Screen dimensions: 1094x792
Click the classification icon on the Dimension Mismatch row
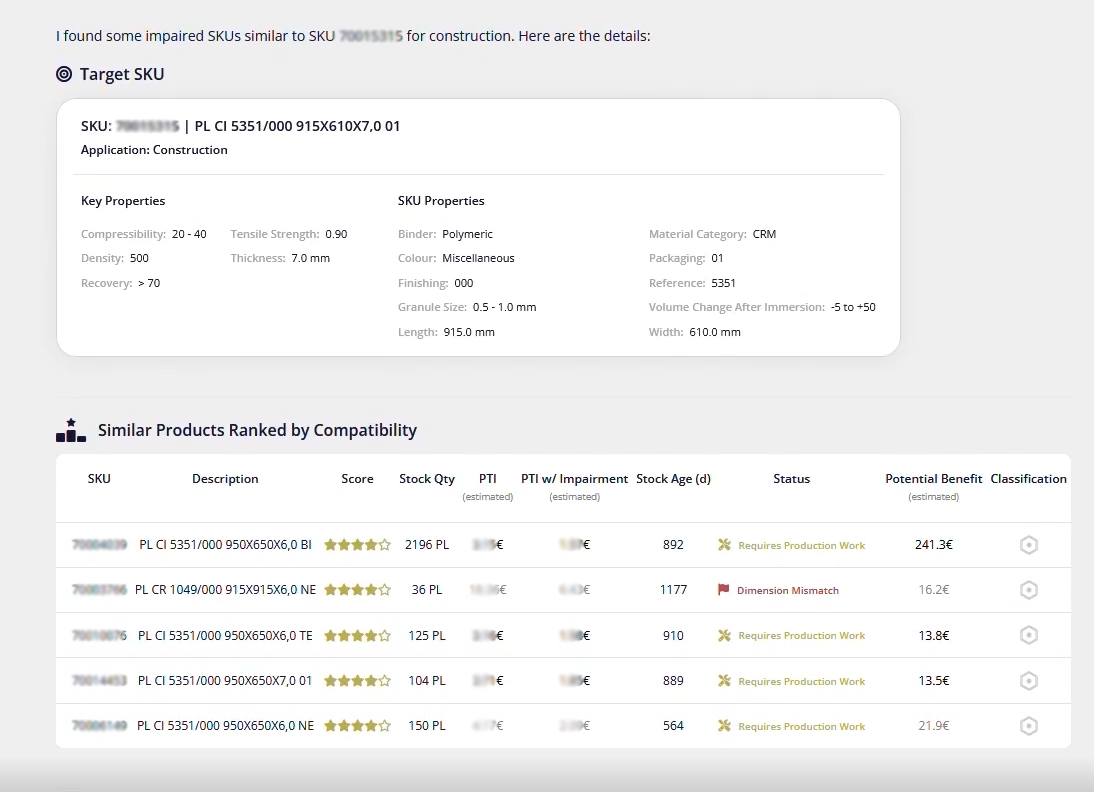(1029, 590)
